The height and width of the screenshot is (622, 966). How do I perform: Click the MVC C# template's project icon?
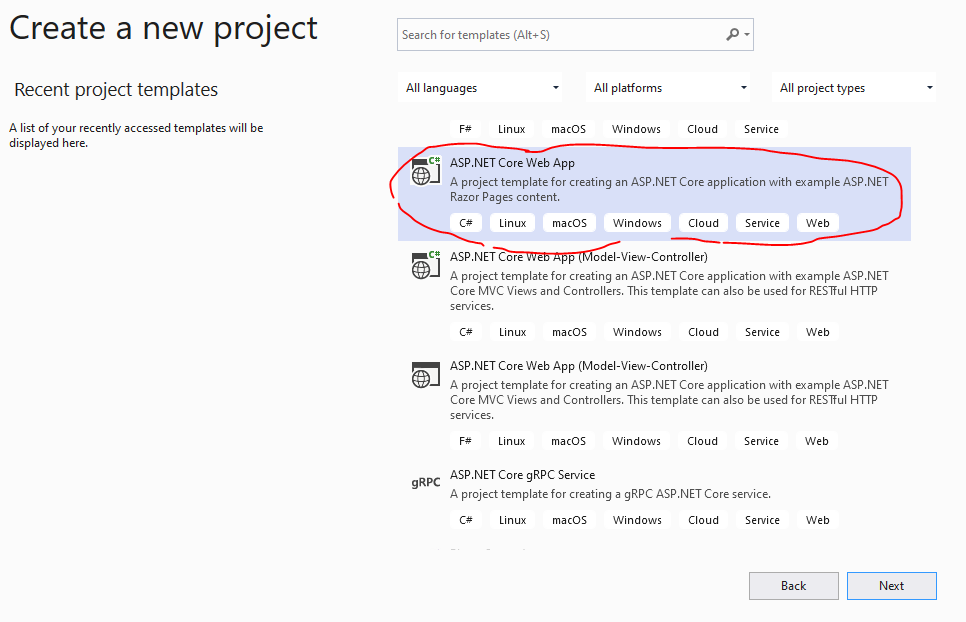(425, 265)
